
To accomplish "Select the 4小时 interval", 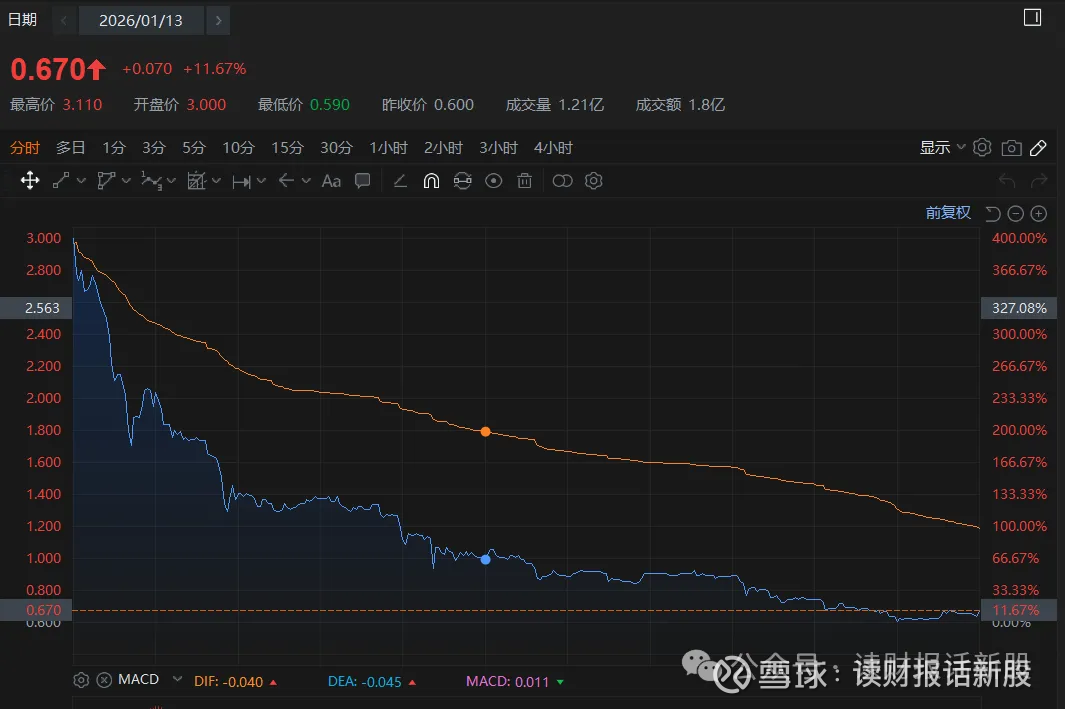I will click(x=553, y=147).
